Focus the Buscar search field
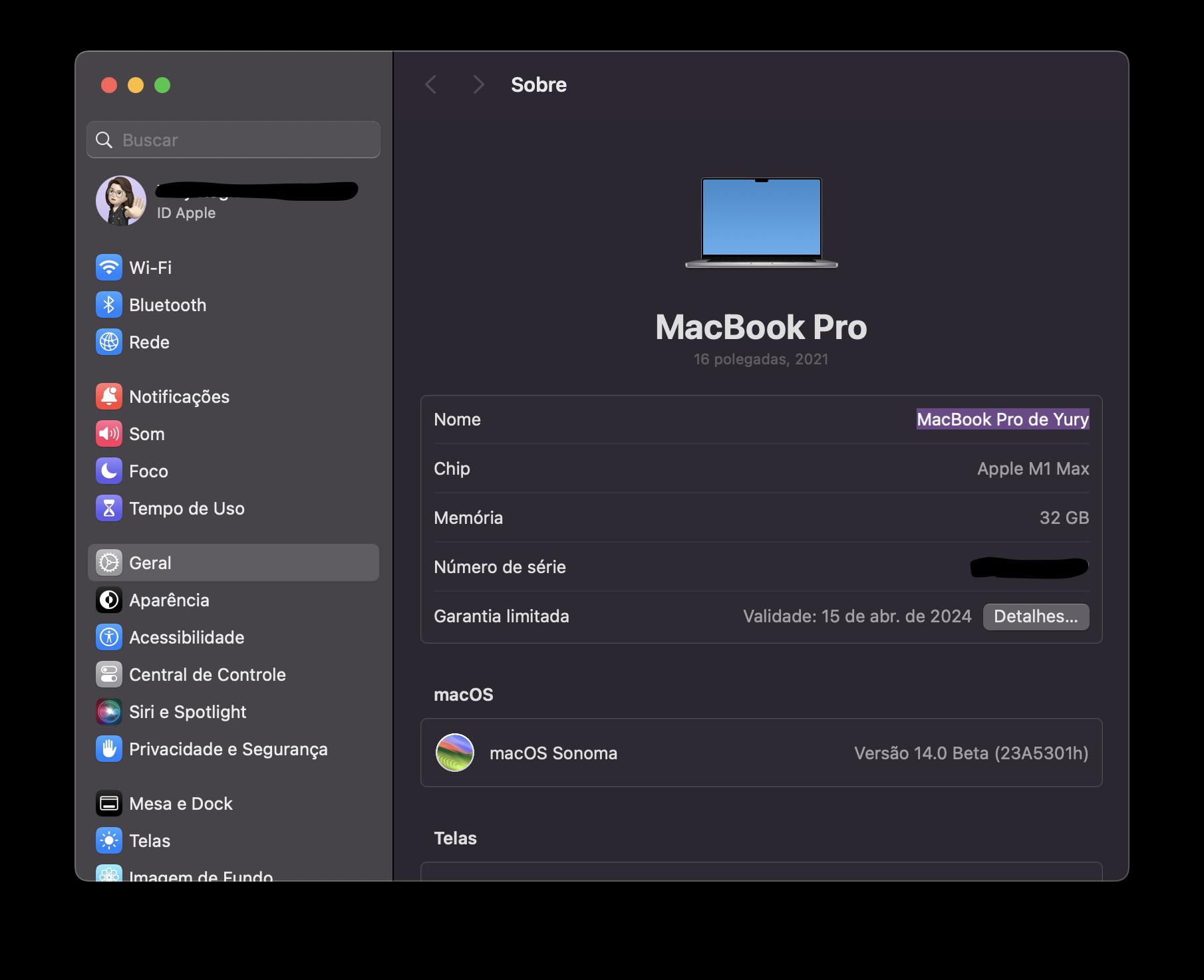1204x980 pixels. point(233,140)
